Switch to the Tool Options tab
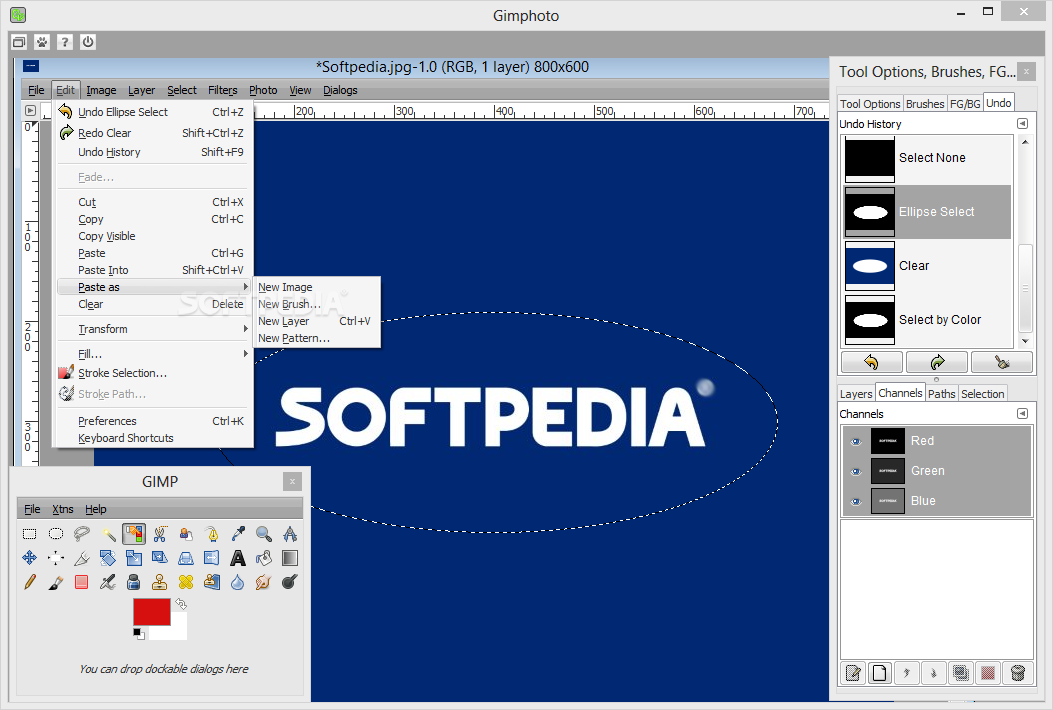Viewport: 1053px width, 710px height. coord(870,103)
